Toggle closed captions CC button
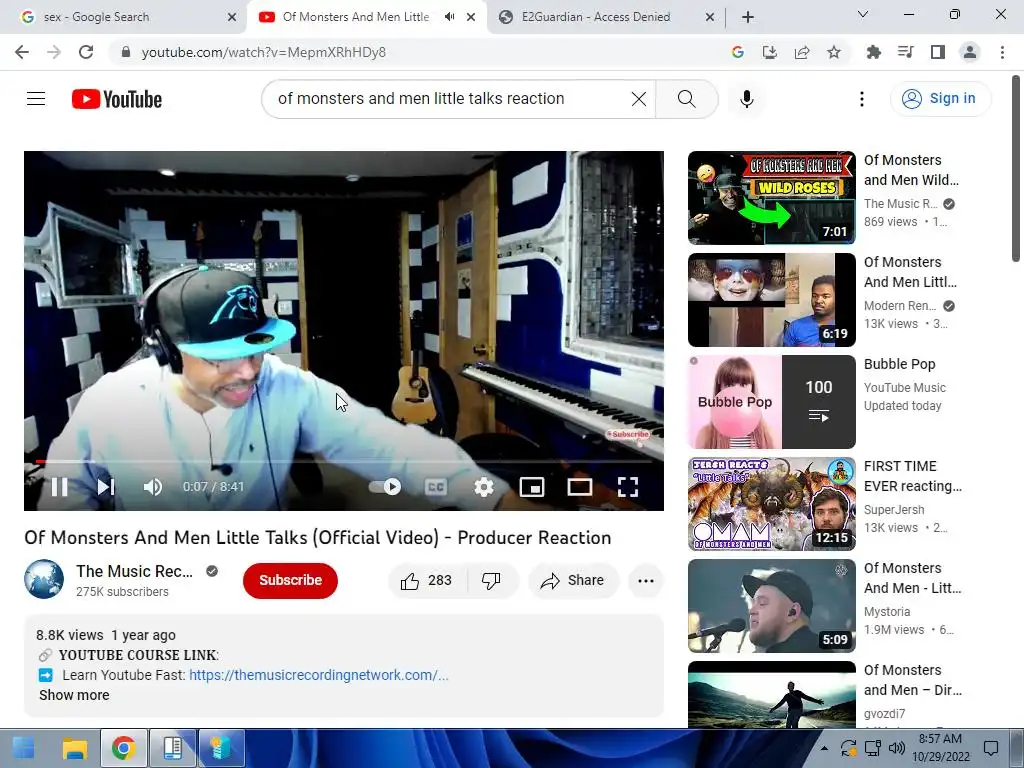The image size is (1024, 768). click(x=436, y=487)
